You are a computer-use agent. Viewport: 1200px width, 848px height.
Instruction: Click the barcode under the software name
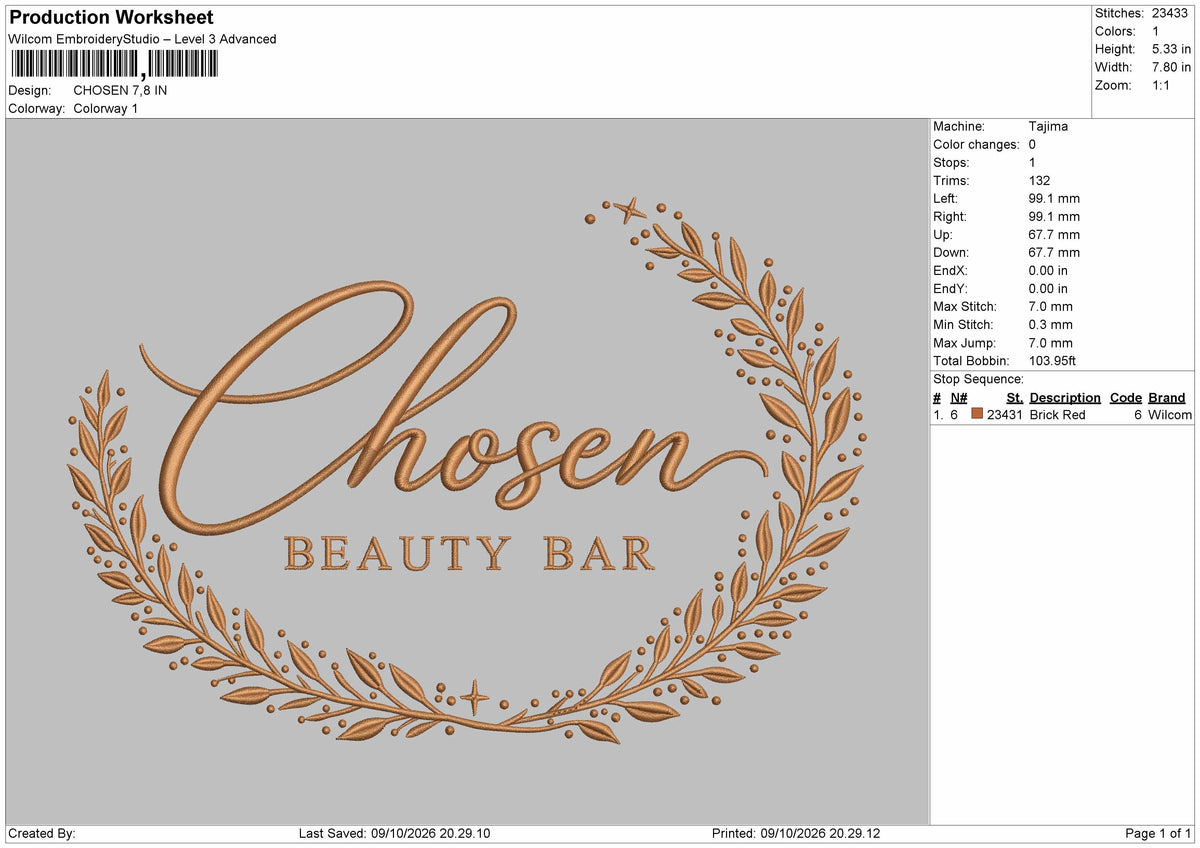tap(114, 64)
